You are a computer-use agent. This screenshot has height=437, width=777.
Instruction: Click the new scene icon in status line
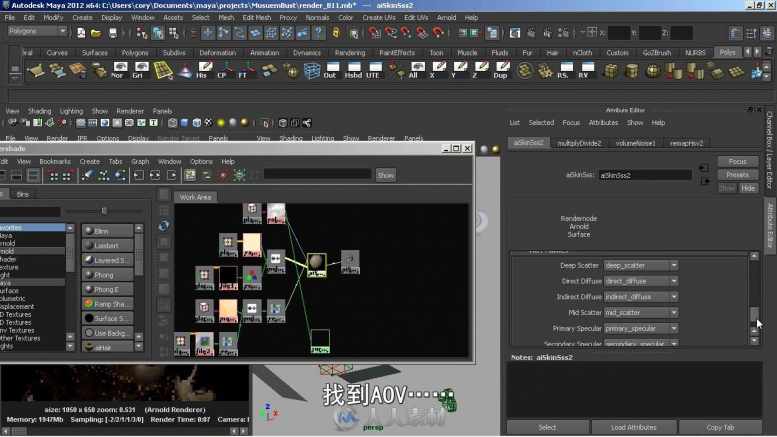point(81,33)
